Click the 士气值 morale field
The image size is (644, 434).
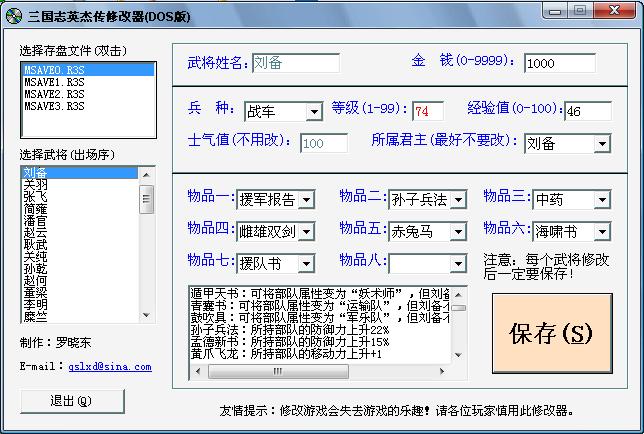click(x=324, y=143)
